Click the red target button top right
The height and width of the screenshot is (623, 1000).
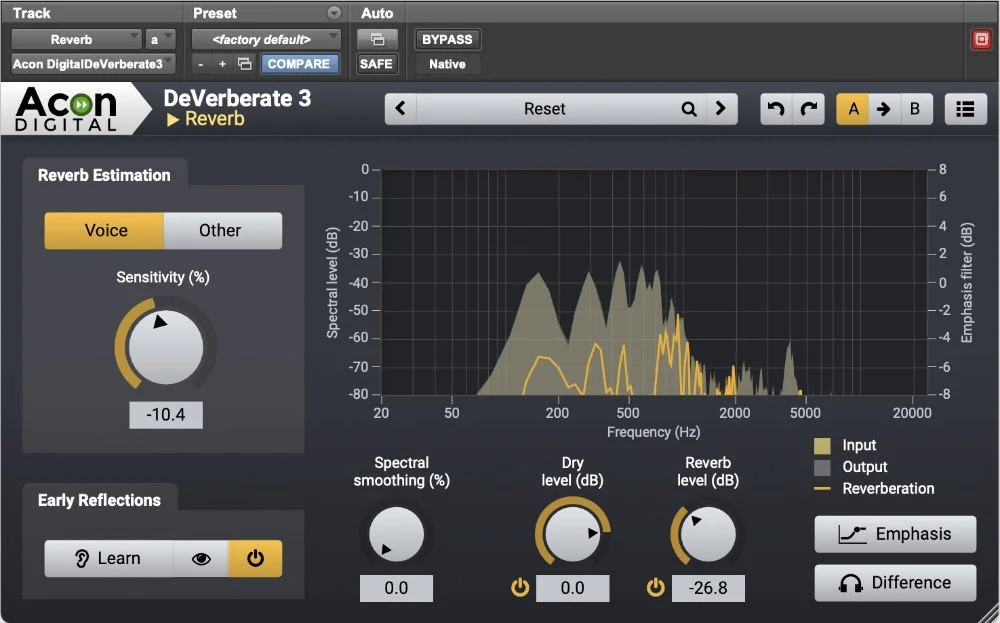pyautogui.click(x=981, y=40)
